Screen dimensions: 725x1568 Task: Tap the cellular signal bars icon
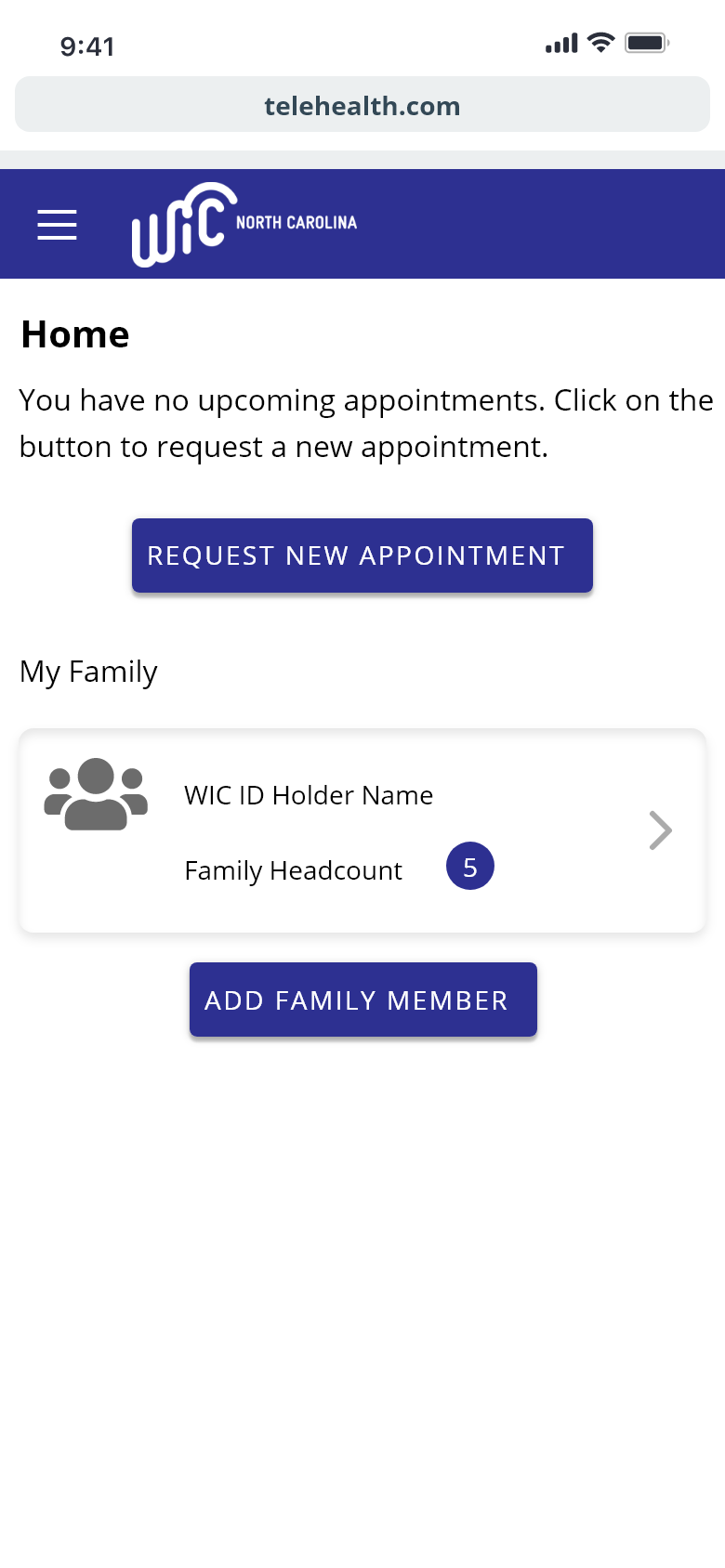coord(561,43)
